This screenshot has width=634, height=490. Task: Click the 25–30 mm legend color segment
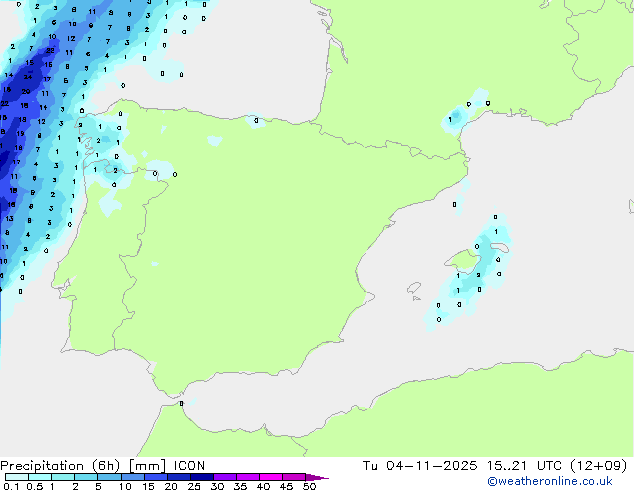point(202,477)
